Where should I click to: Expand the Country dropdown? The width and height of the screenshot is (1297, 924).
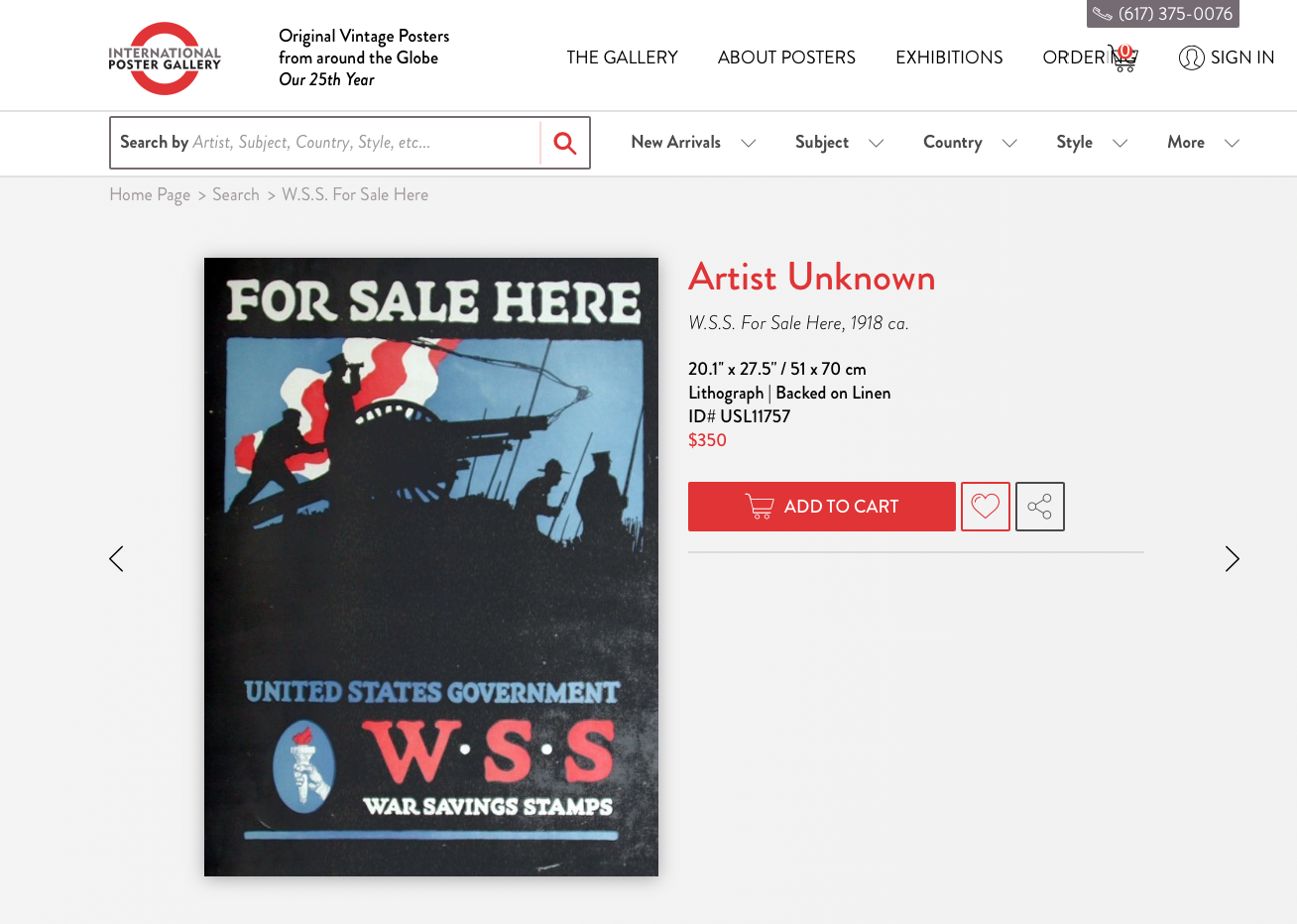[970, 143]
